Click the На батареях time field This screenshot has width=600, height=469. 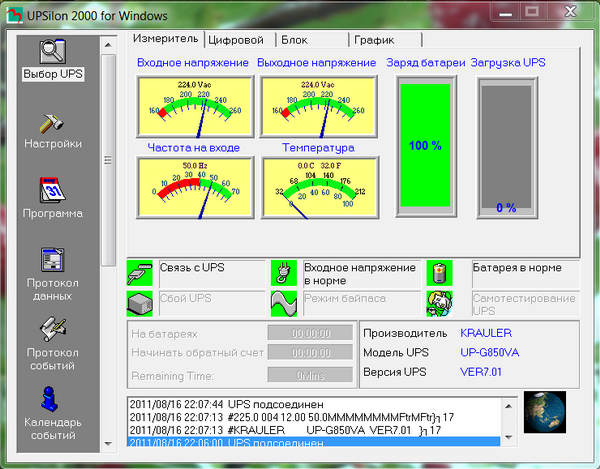(x=310, y=333)
